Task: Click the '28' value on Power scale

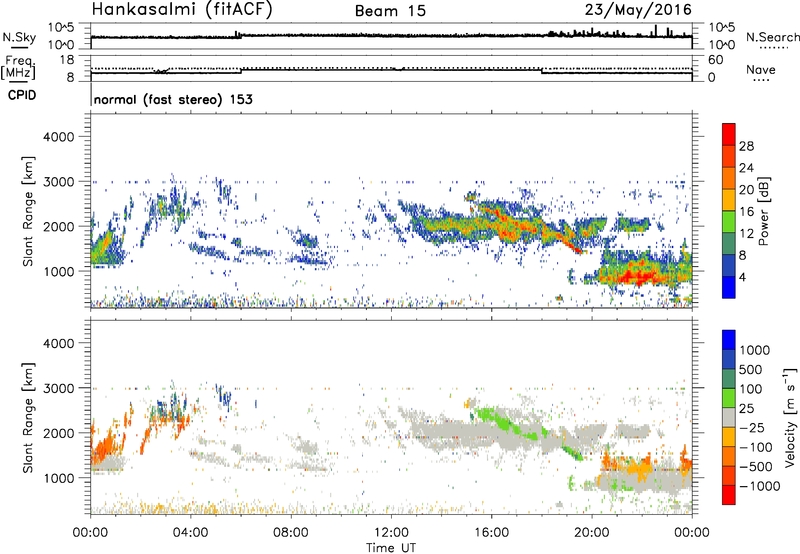Action: [x=746, y=146]
